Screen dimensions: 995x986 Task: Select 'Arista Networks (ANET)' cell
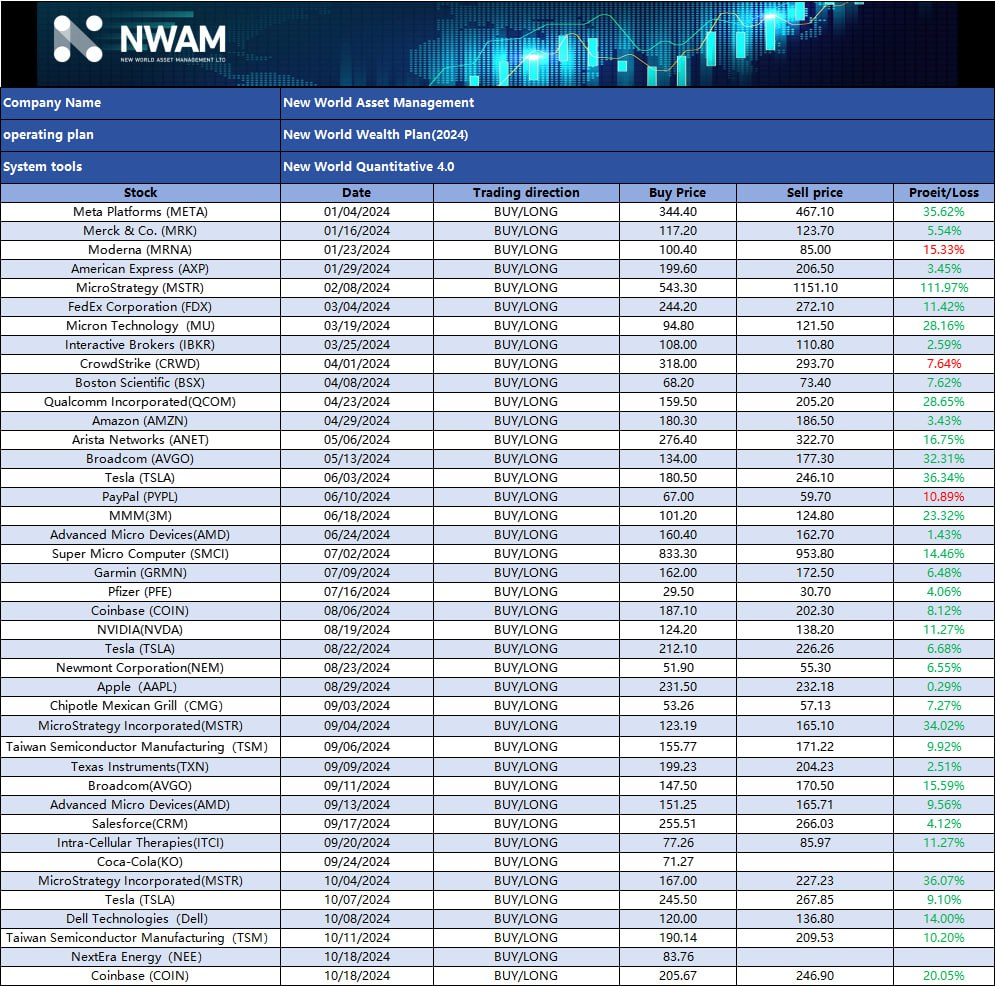(x=140, y=440)
